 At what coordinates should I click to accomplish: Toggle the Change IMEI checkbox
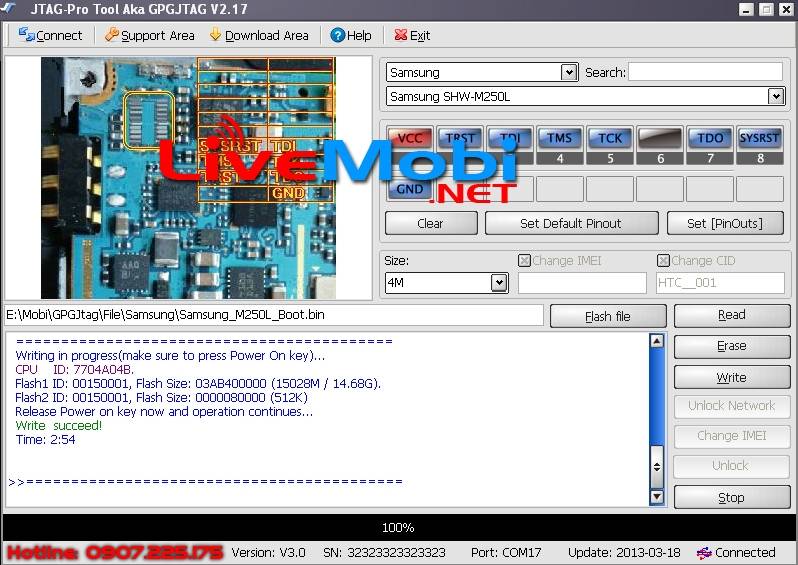tap(524, 261)
